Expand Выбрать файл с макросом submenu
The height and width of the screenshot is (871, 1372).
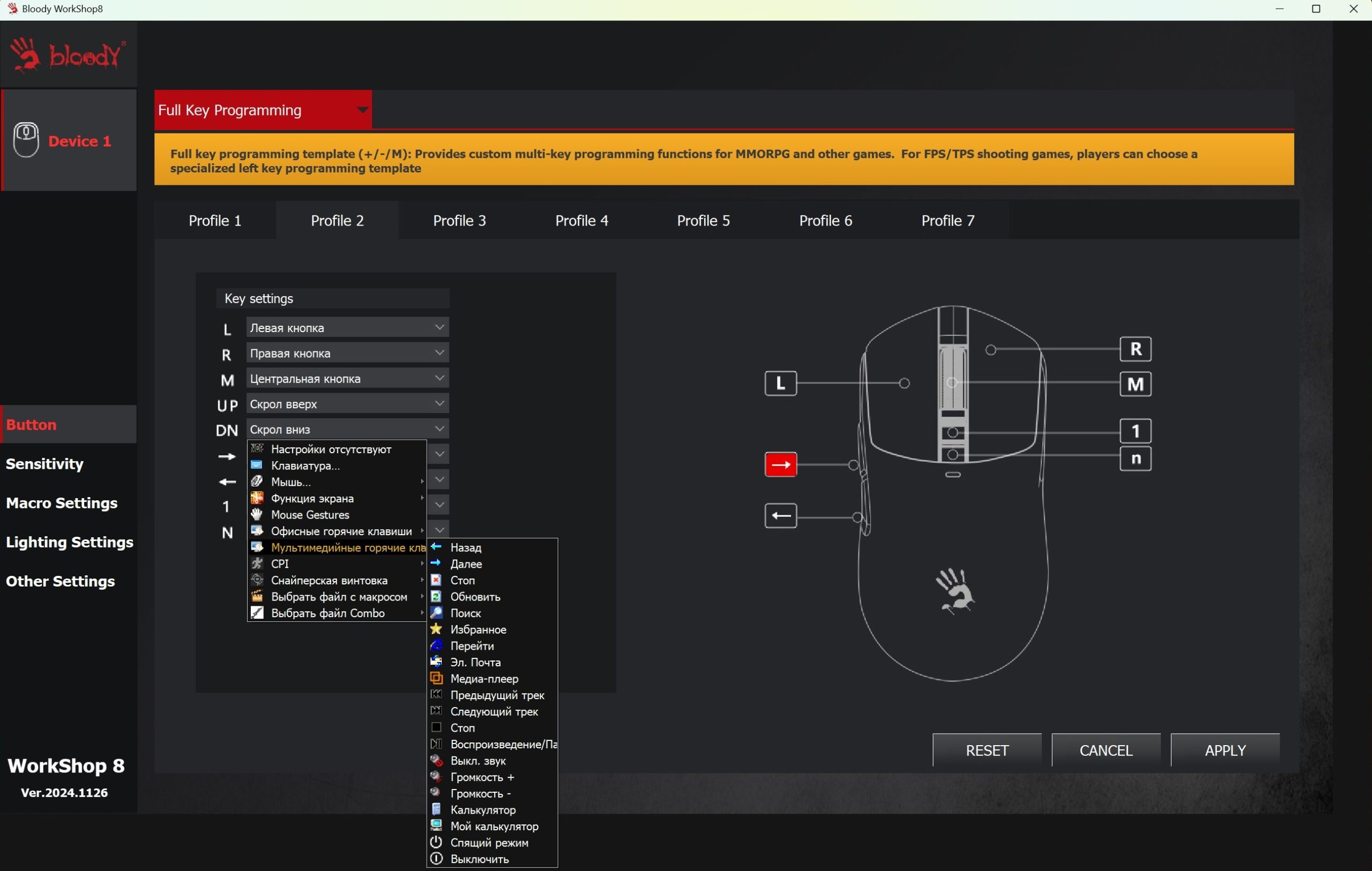[x=337, y=597]
